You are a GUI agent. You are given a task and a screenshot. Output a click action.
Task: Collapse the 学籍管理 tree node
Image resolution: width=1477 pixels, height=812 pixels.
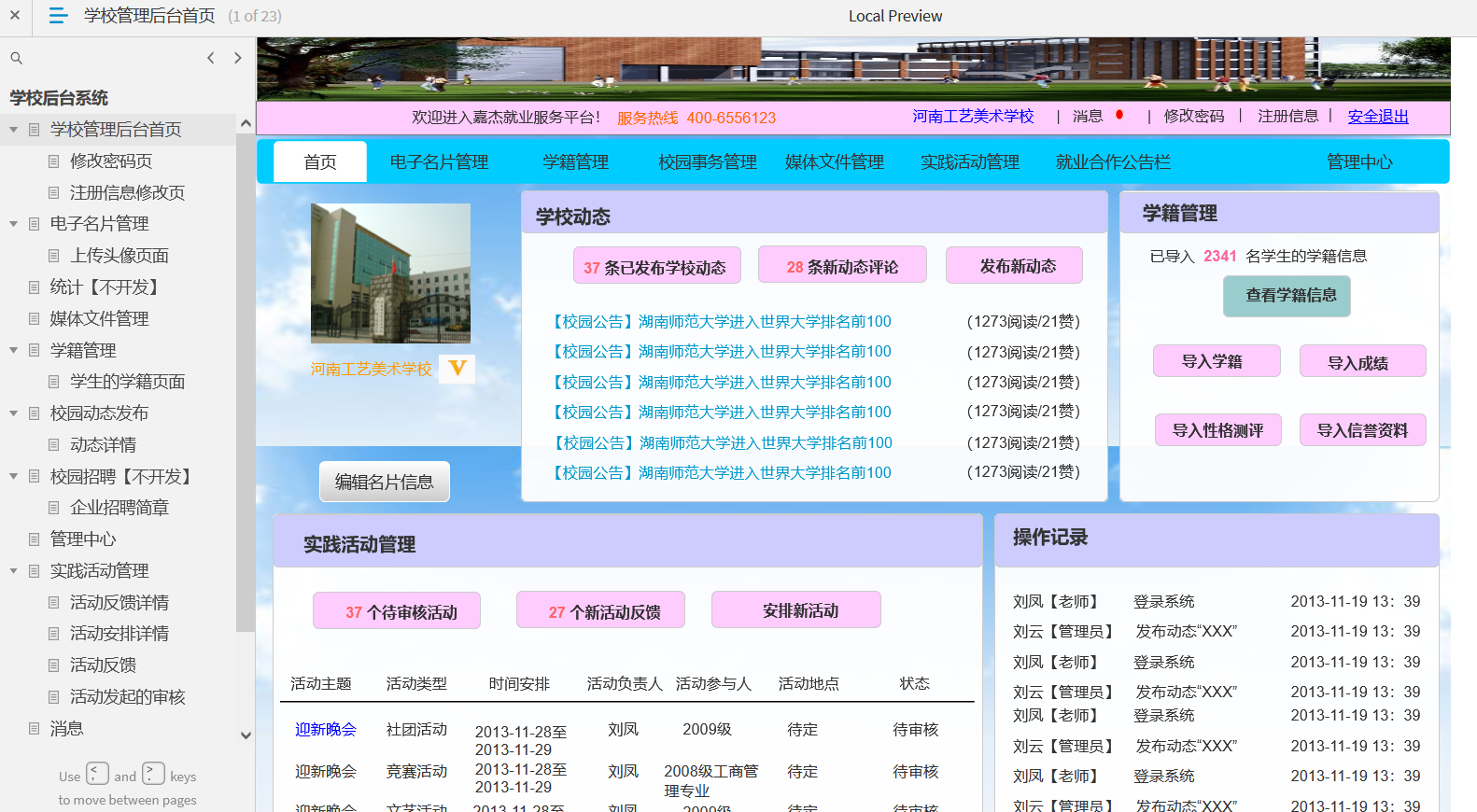click(13, 351)
